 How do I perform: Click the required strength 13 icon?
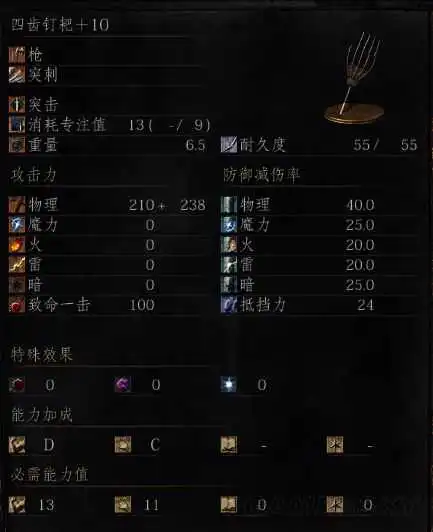17,505
